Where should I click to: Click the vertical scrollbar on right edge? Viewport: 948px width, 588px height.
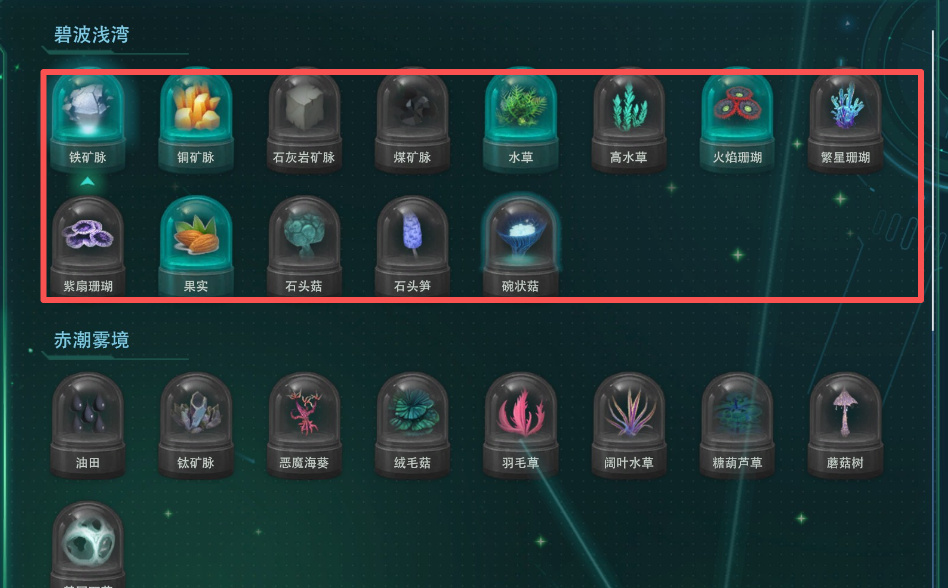coord(933,181)
